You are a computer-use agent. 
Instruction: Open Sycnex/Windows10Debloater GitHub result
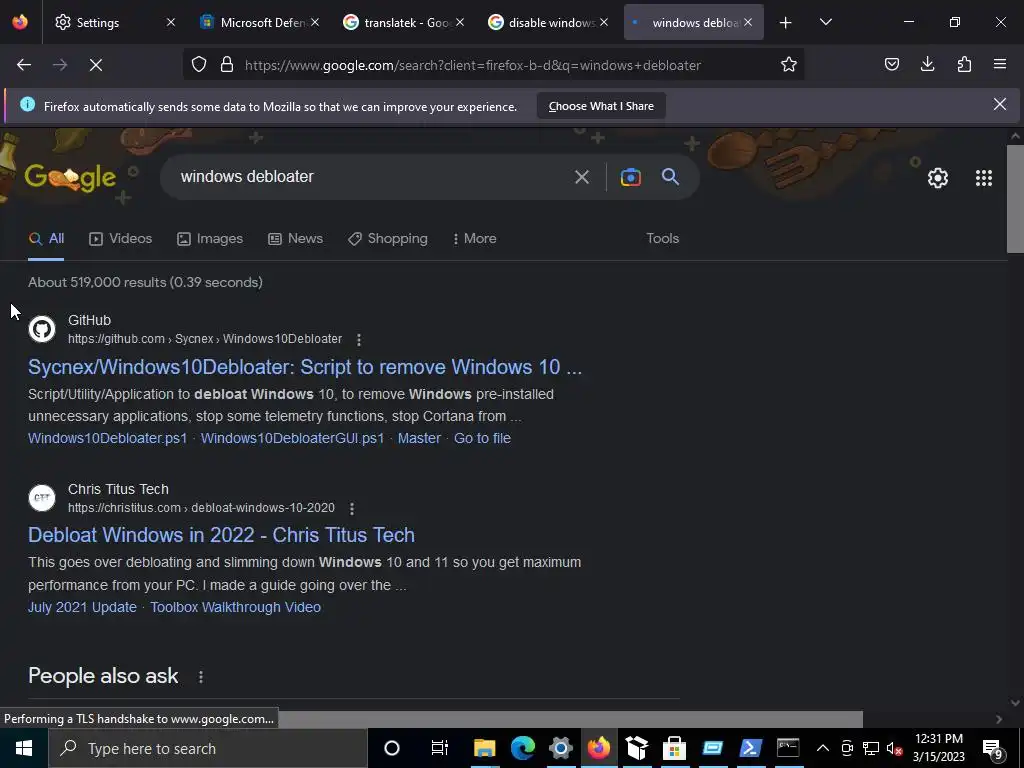[x=304, y=367]
